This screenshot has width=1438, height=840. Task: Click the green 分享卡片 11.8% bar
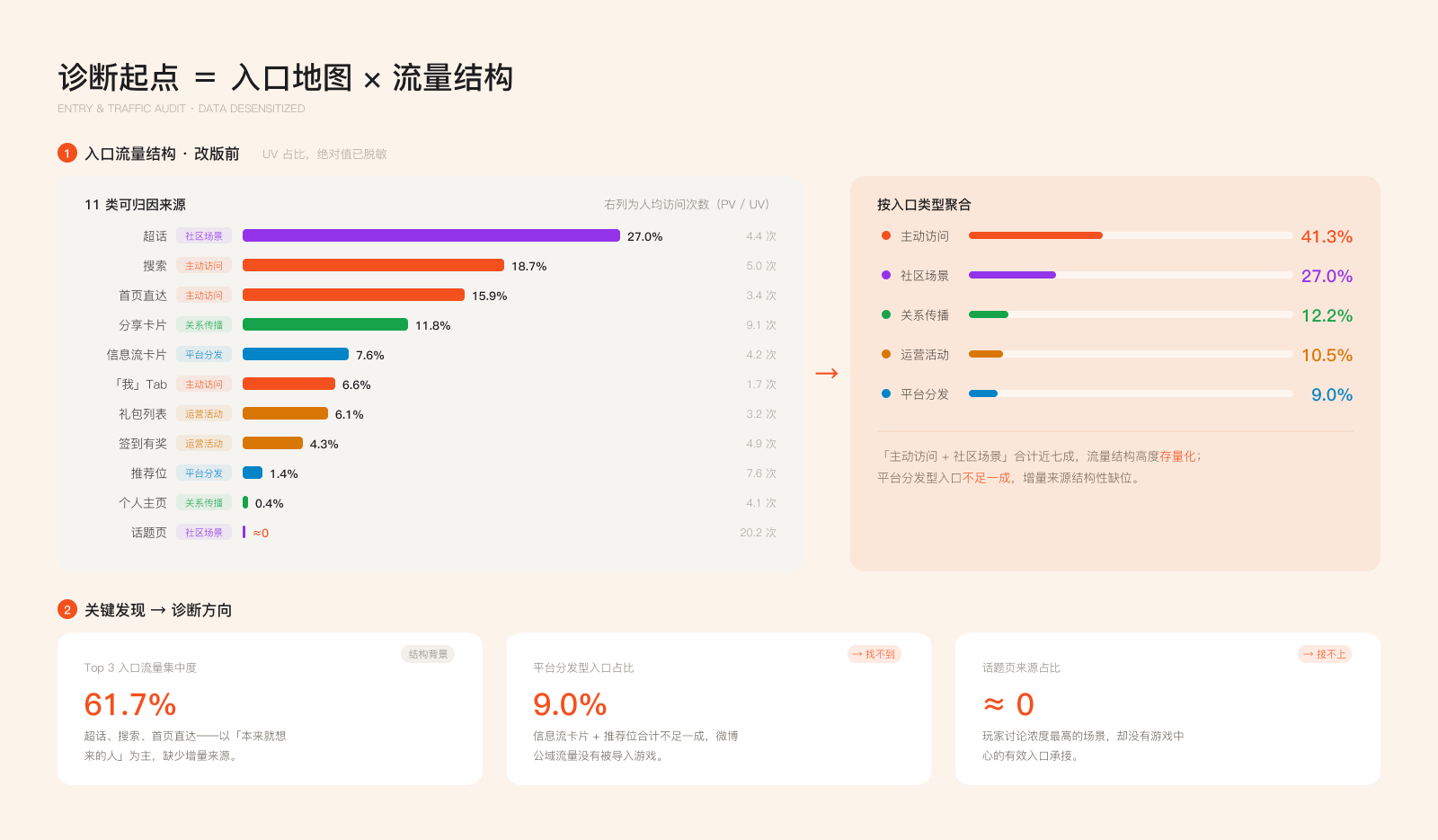click(x=325, y=324)
